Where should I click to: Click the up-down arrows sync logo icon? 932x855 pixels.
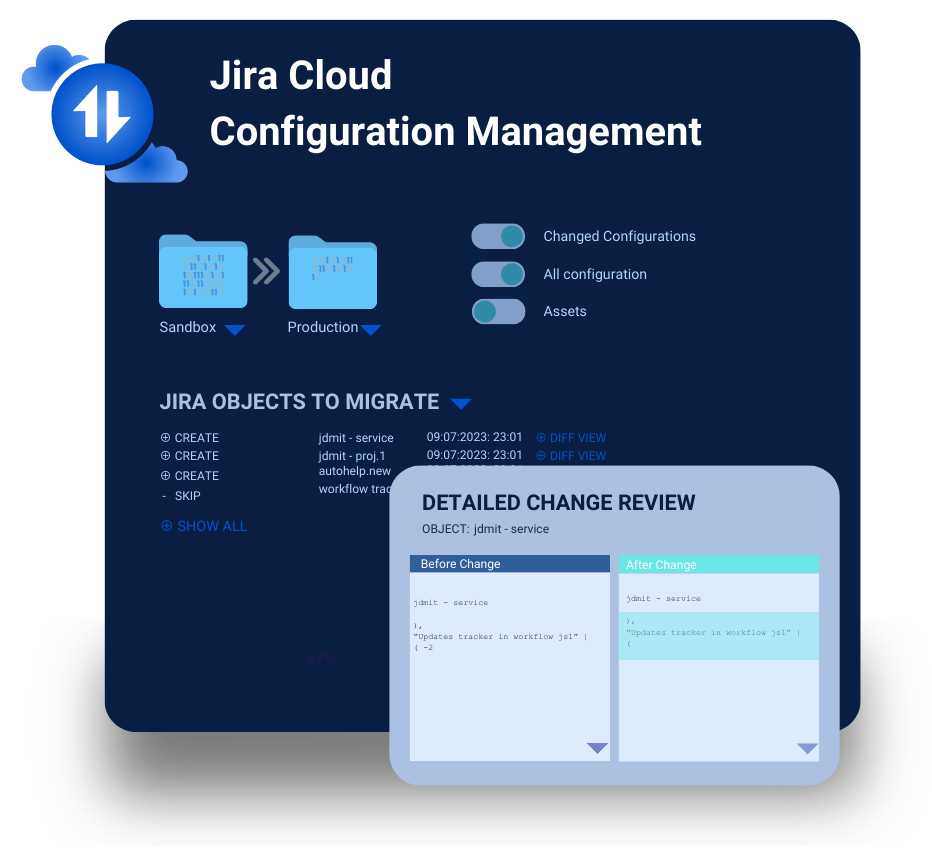pos(102,114)
